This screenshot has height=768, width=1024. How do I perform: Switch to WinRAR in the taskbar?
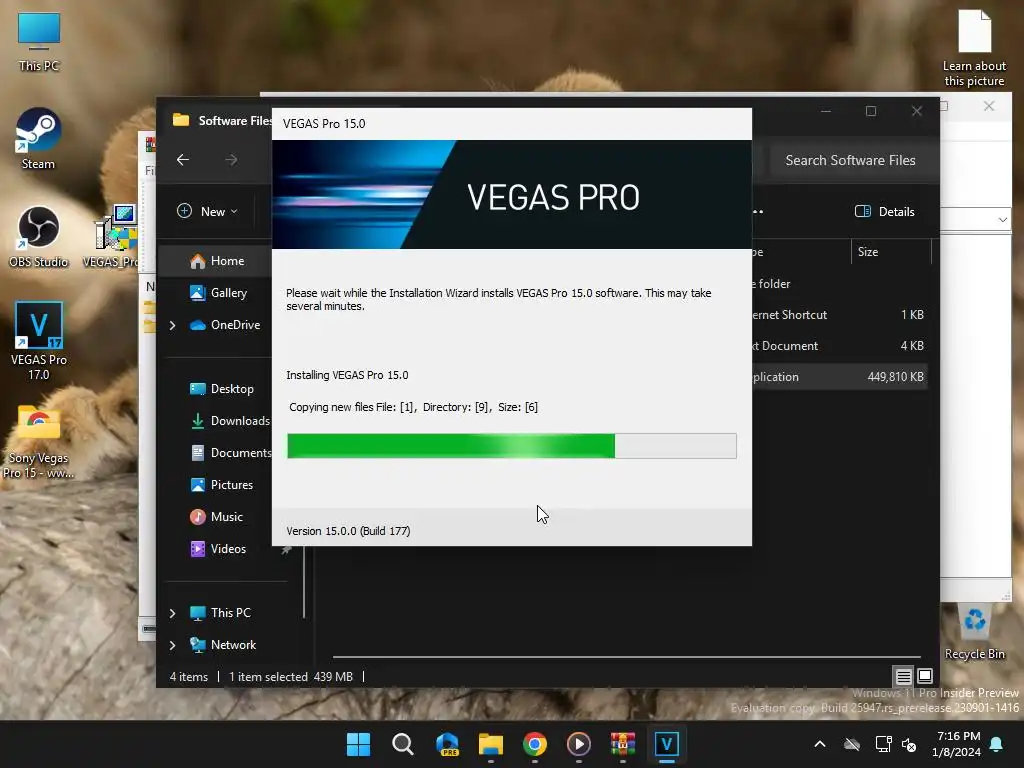click(622, 744)
